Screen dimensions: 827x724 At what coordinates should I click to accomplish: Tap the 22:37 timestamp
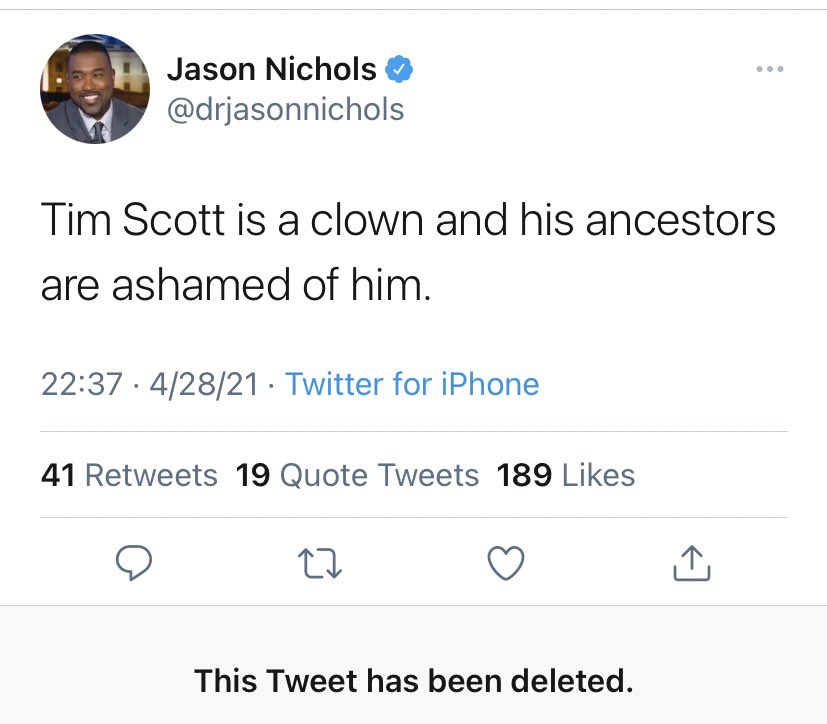tap(82, 384)
